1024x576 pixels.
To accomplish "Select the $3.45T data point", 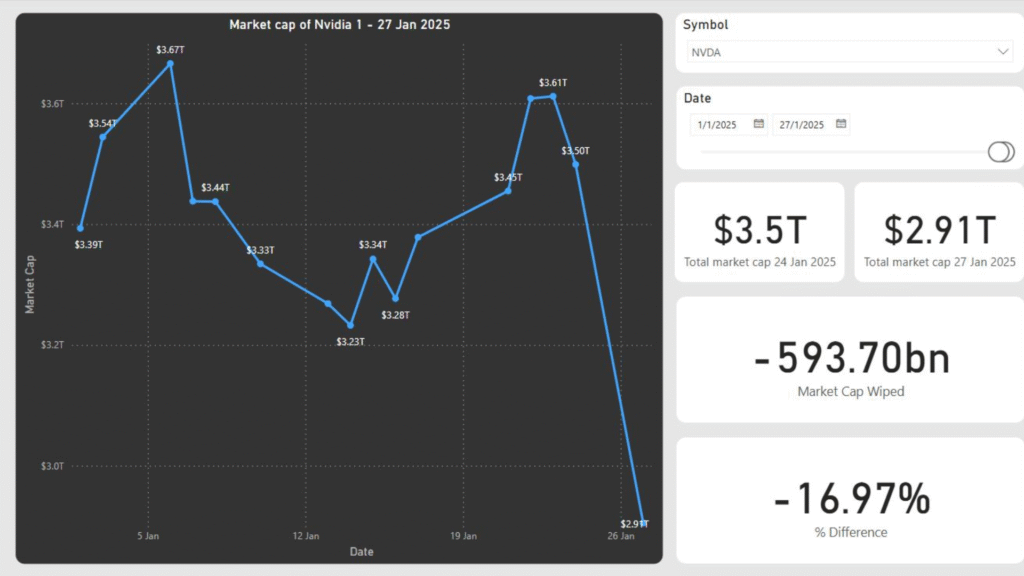I will point(508,191).
